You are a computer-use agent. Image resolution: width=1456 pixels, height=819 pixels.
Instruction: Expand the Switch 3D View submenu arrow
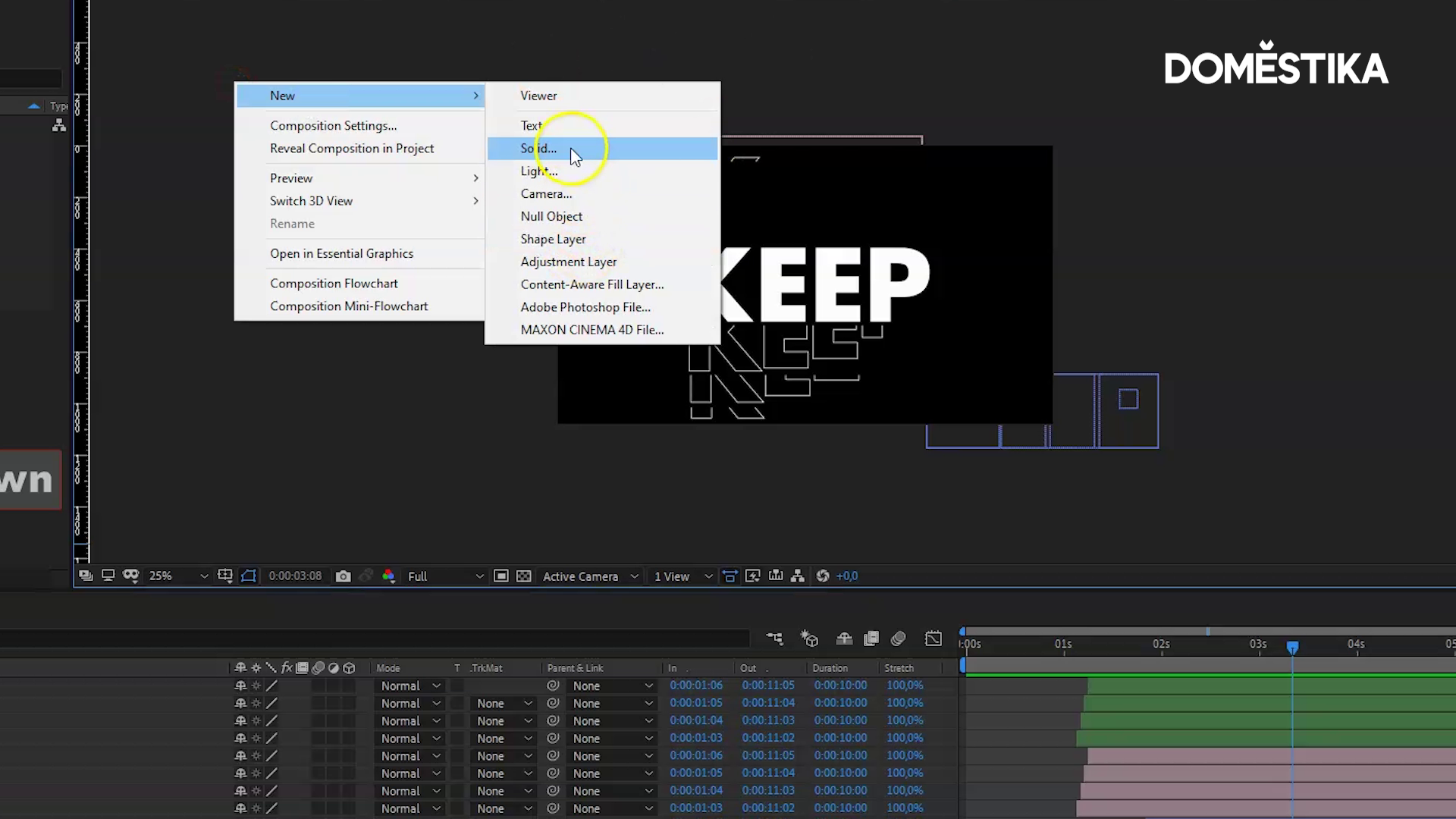(x=475, y=201)
